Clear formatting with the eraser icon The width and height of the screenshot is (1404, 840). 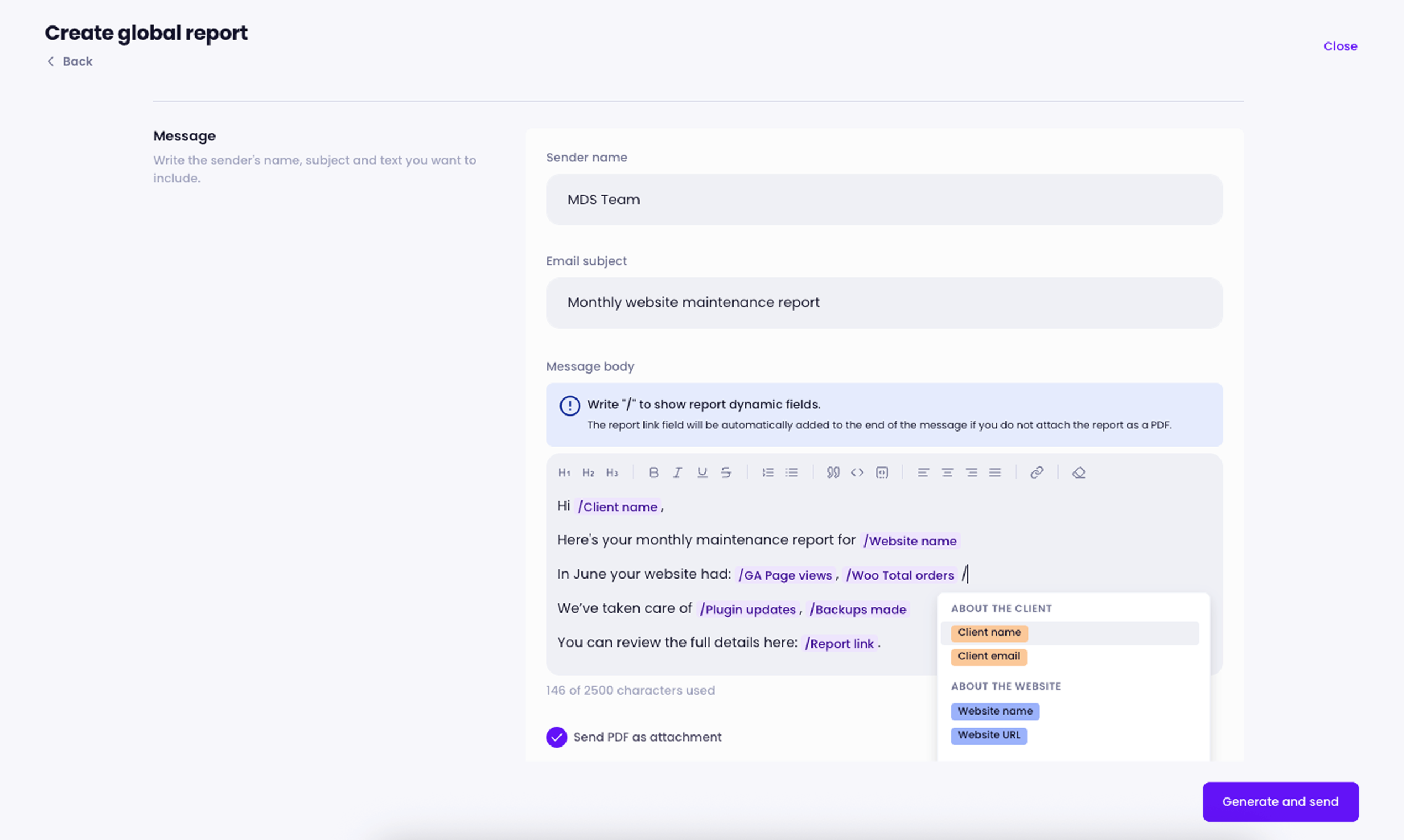(x=1078, y=473)
